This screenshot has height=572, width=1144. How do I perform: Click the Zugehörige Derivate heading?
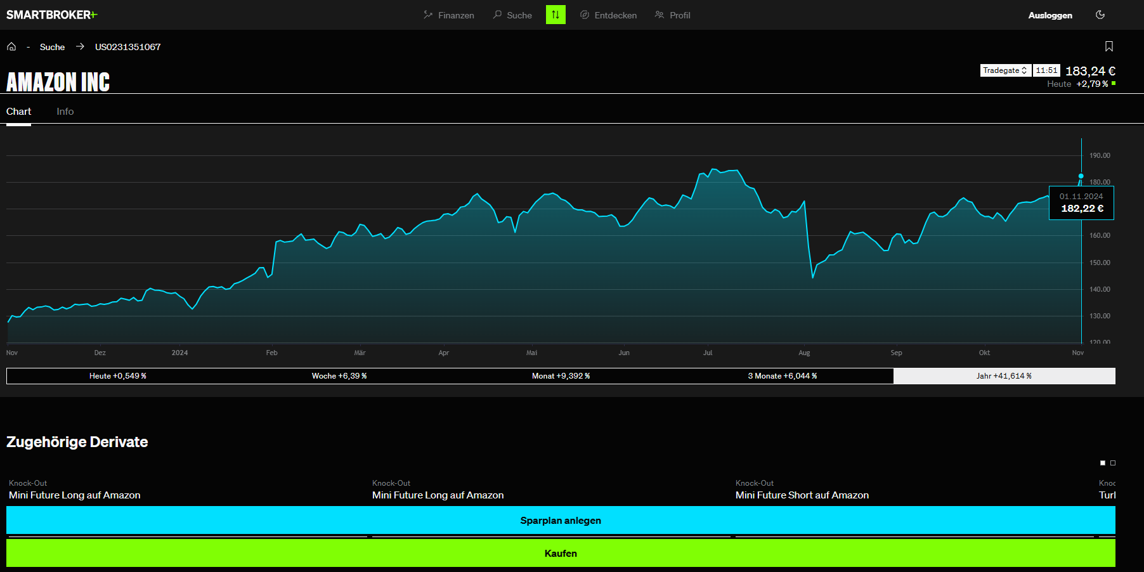pos(77,442)
